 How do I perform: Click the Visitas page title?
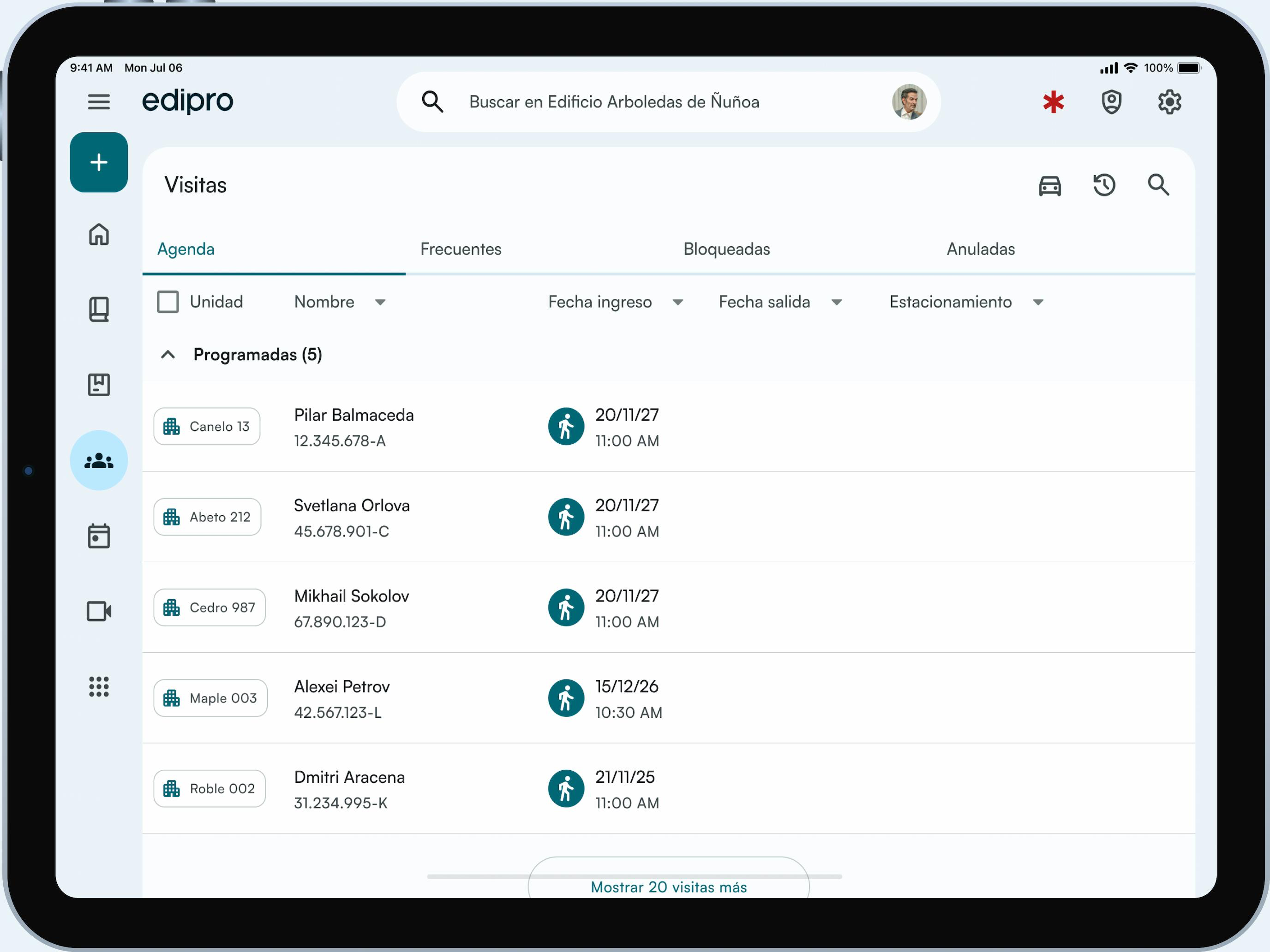point(195,185)
